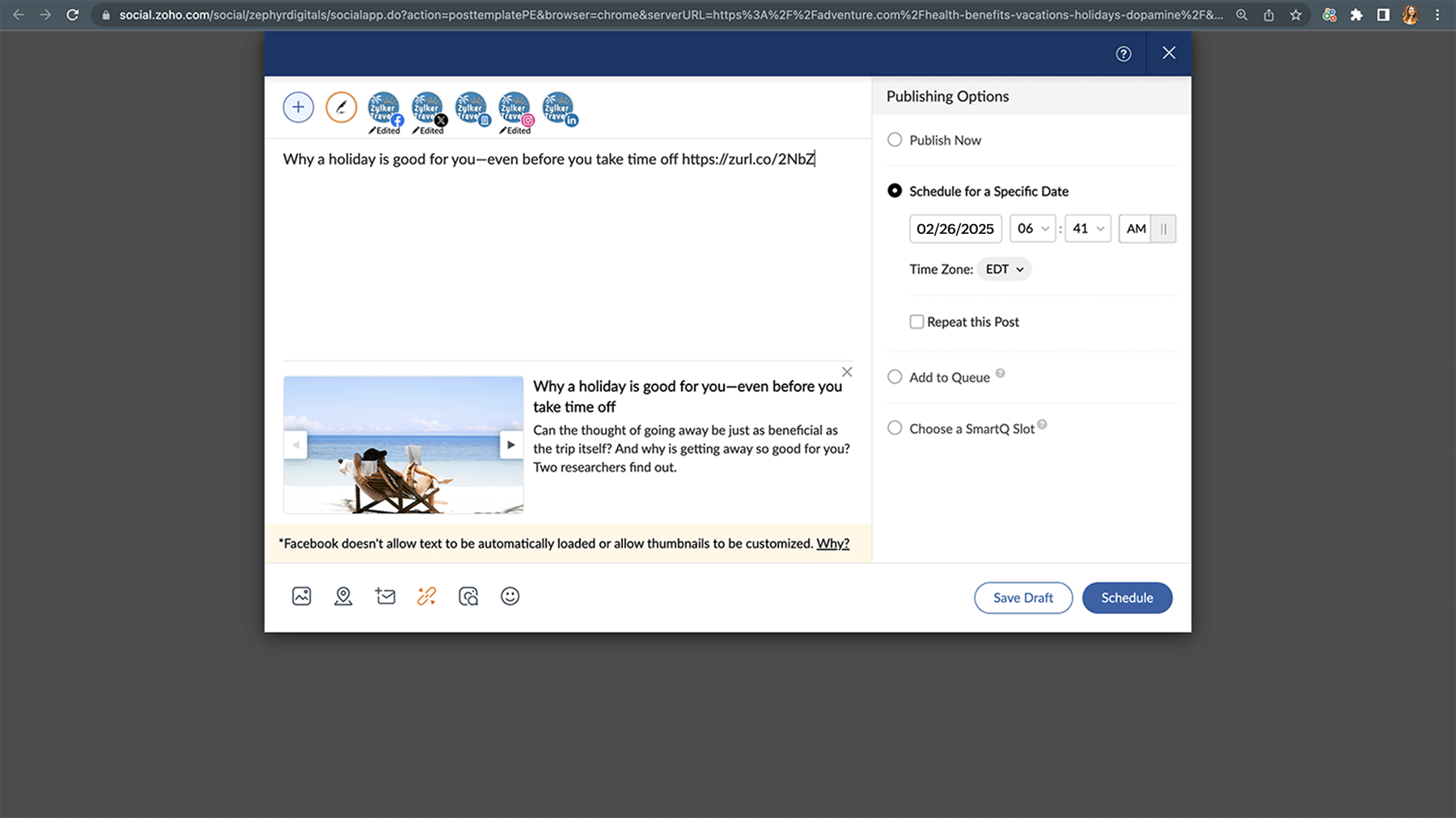Select Choose a SmartQ Slot option
The width and height of the screenshot is (1456, 818).
tap(895, 428)
